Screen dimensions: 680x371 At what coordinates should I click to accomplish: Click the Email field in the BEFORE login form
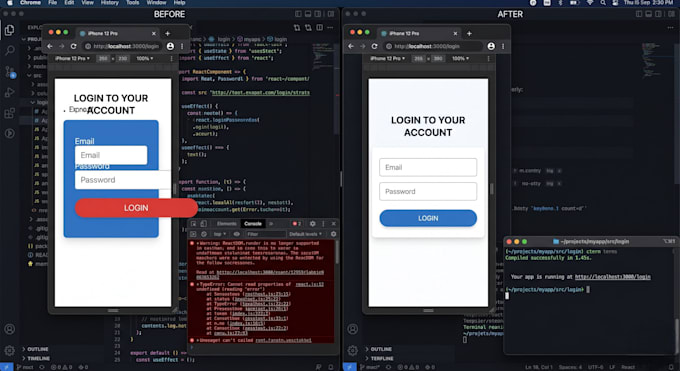[x=111, y=155]
